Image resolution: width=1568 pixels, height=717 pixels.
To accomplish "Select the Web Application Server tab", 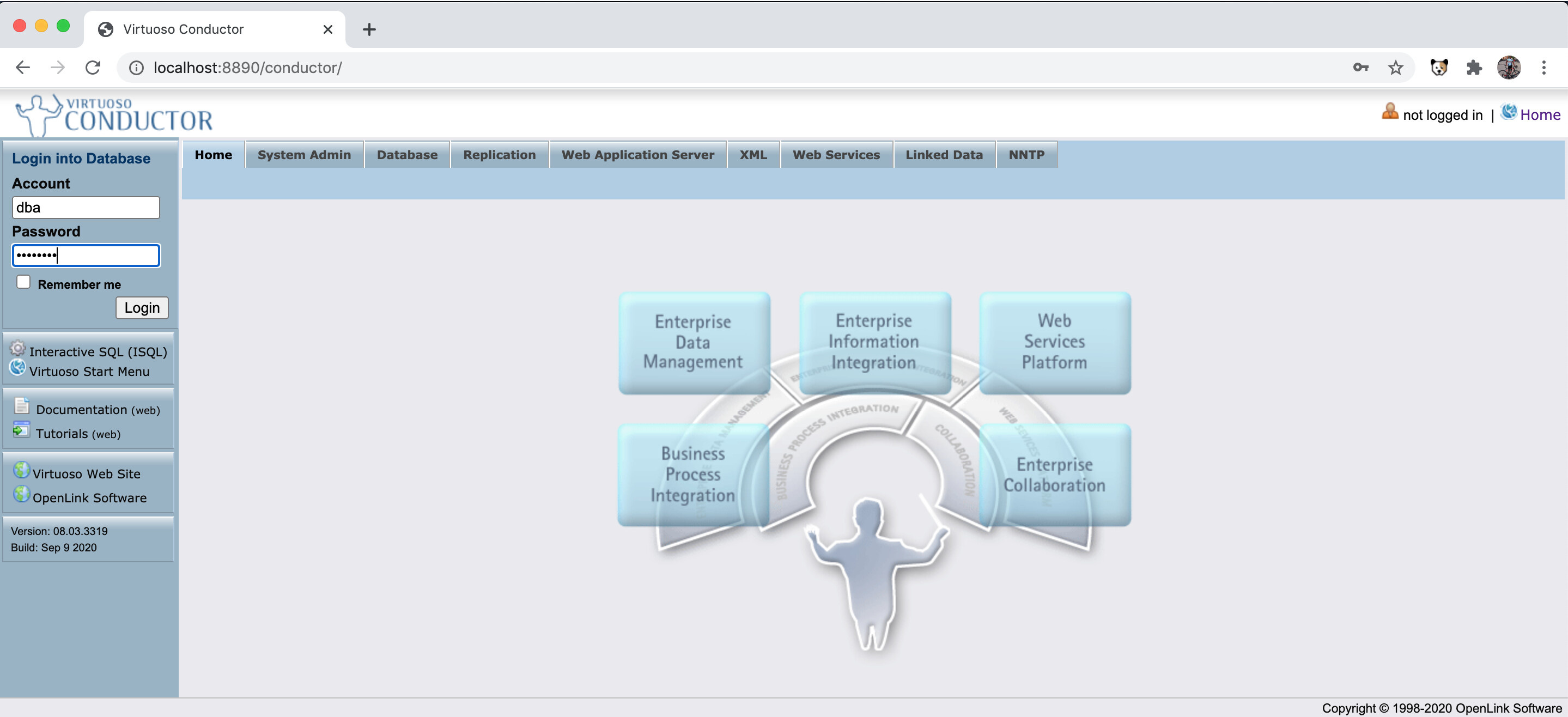I will coord(637,155).
